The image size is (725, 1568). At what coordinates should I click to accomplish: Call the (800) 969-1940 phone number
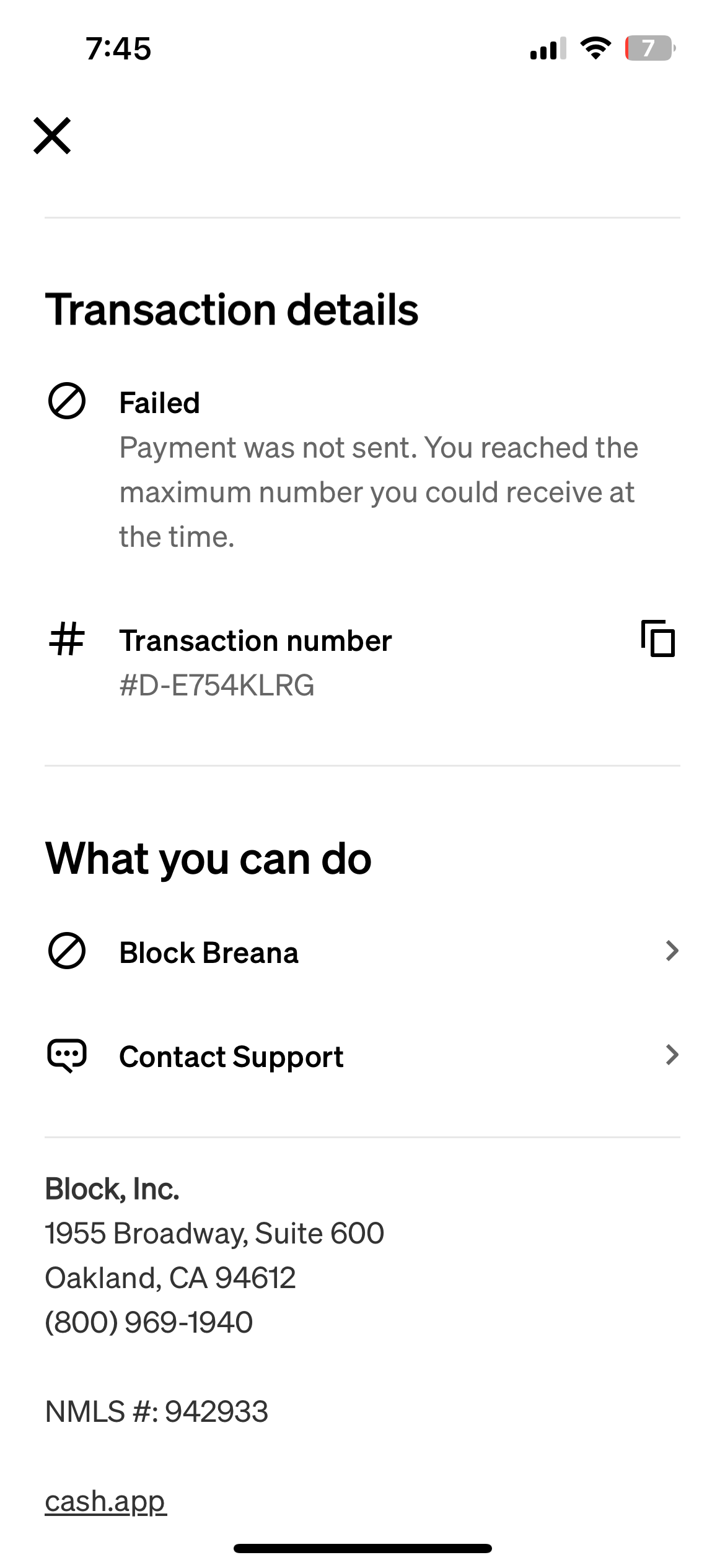(149, 1322)
